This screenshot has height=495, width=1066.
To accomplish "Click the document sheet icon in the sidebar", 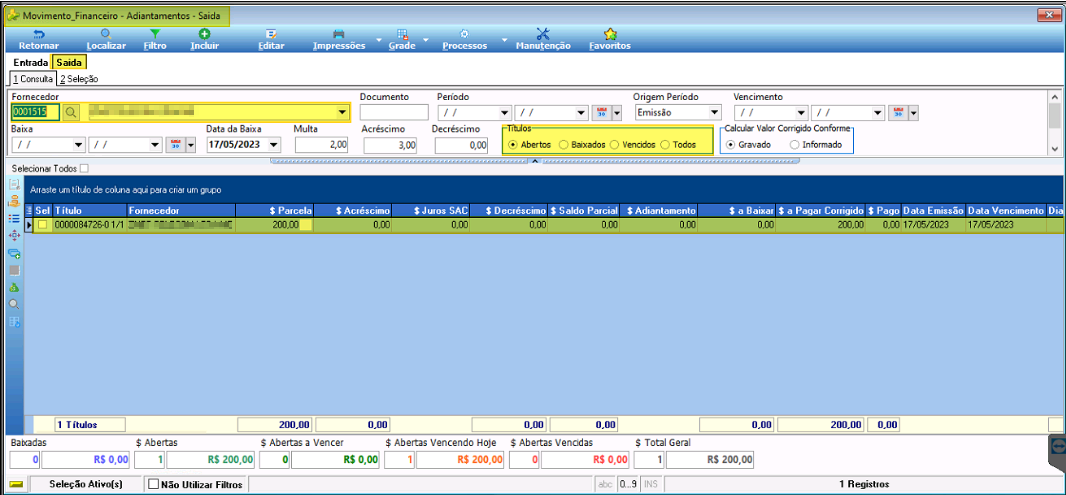I will (x=14, y=184).
